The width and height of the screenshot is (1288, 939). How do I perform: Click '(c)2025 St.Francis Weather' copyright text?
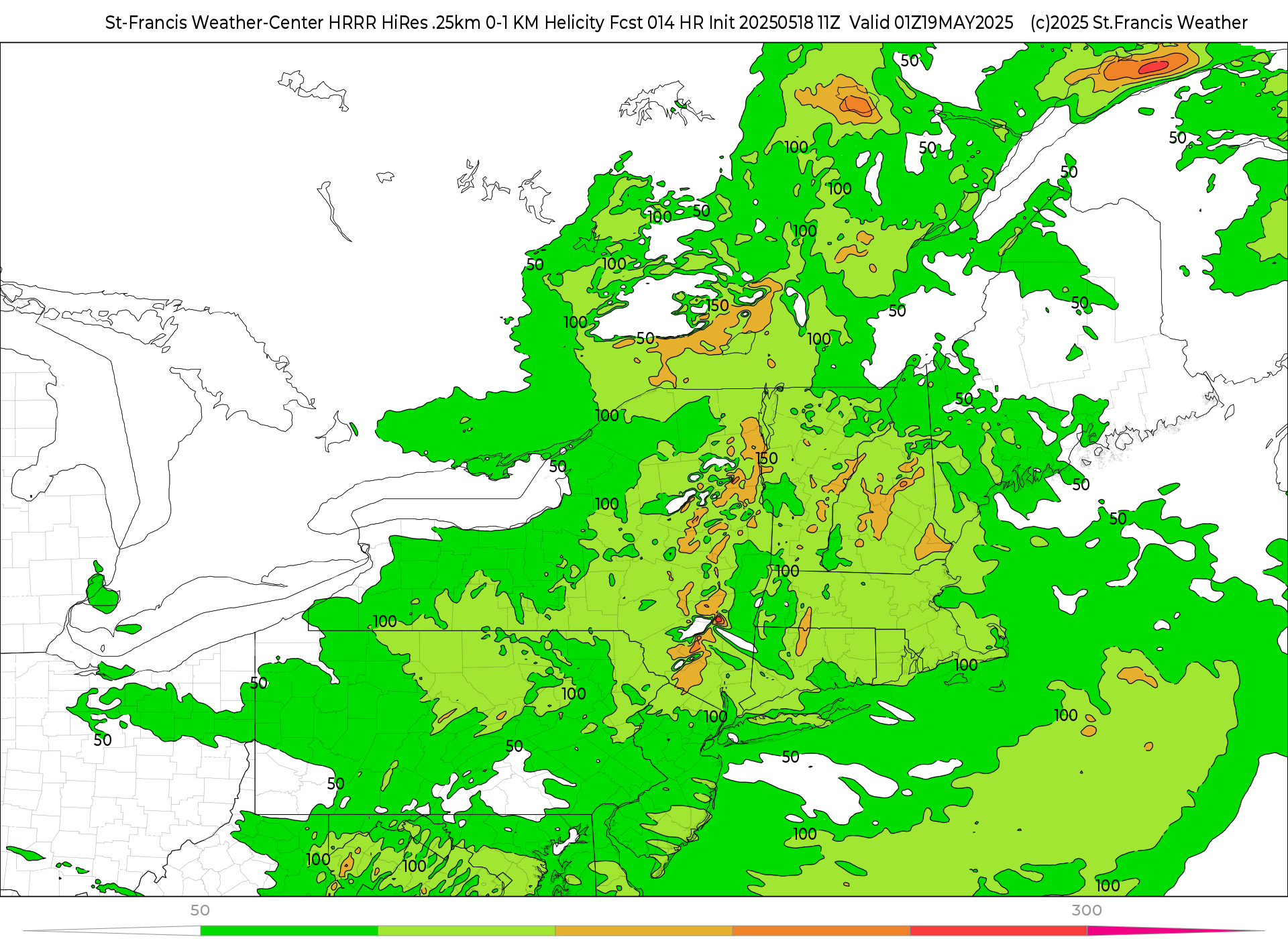tap(1139, 23)
